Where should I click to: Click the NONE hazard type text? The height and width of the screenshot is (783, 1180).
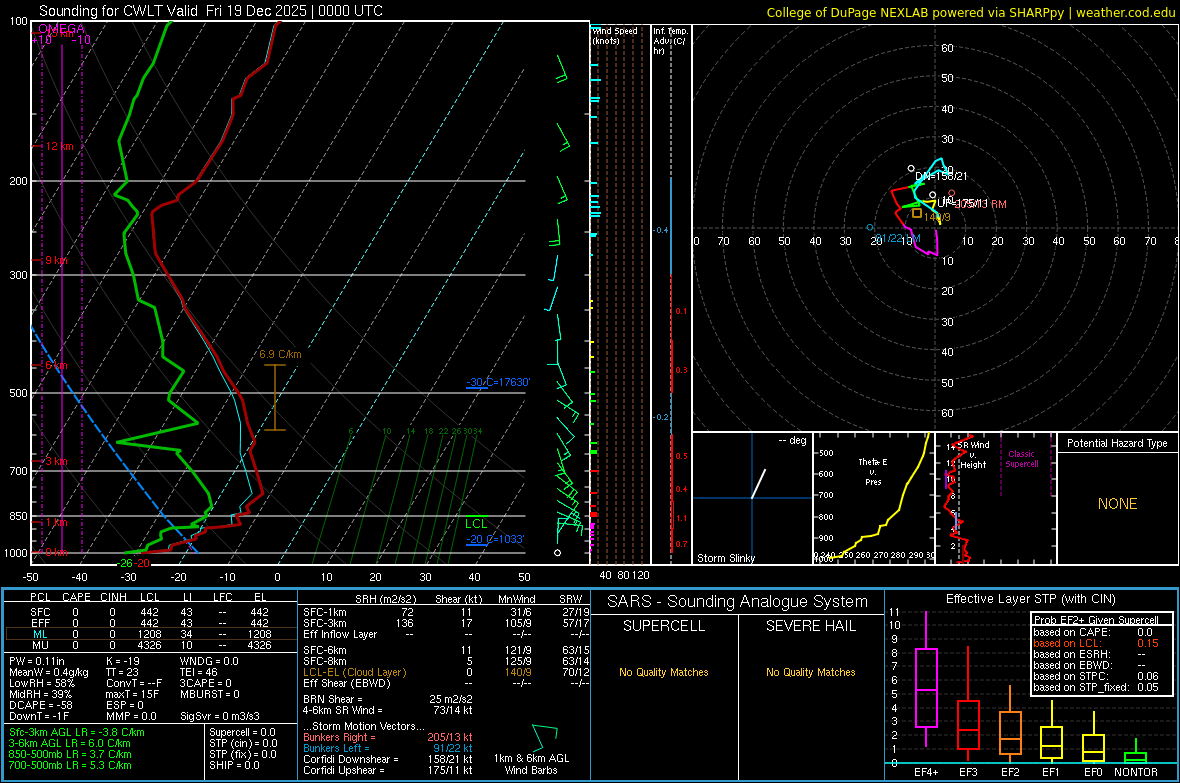click(1117, 504)
